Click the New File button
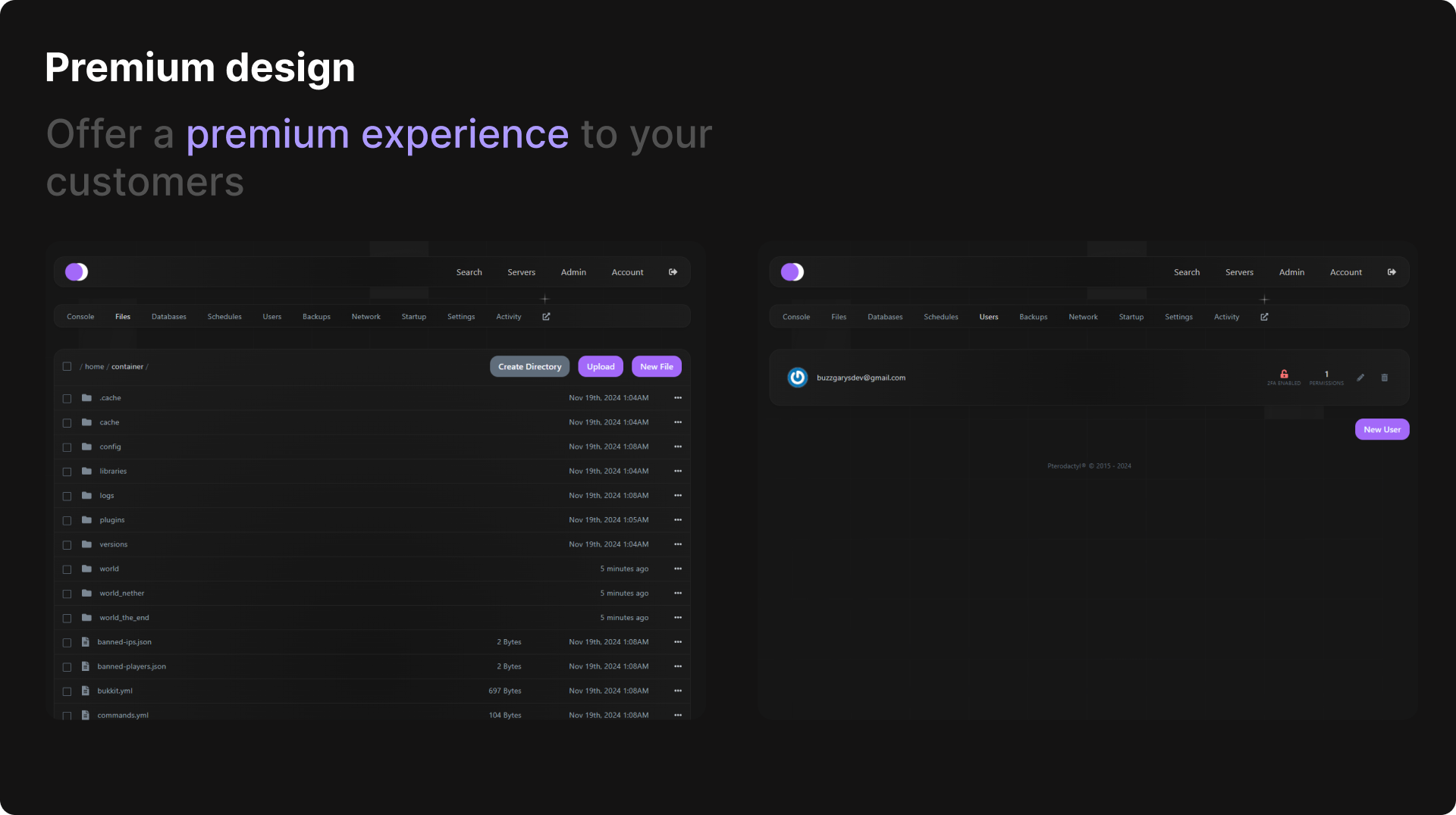This screenshot has height=815, width=1456. click(x=657, y=367)
